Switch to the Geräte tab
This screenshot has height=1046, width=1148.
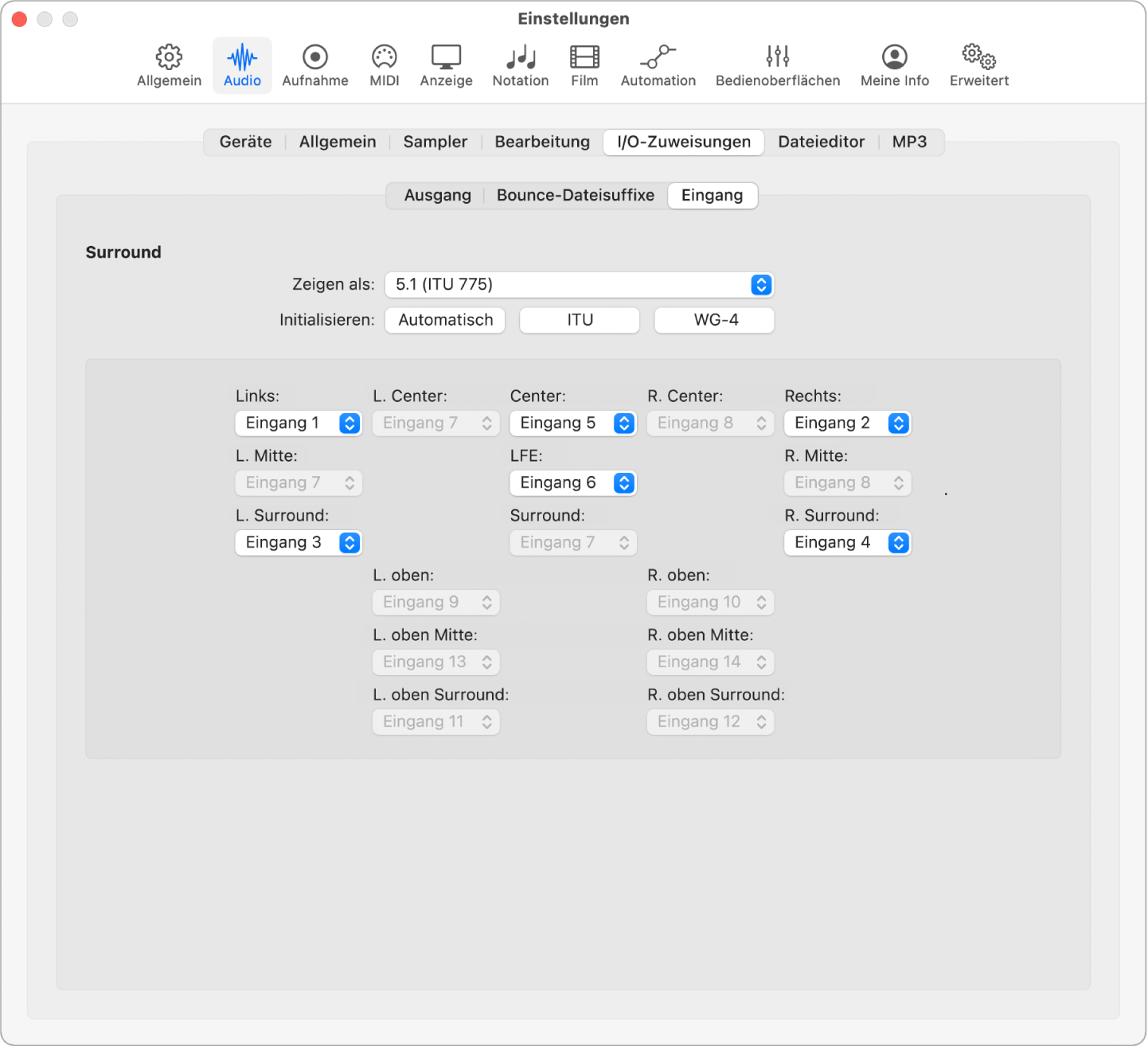[x=245, y=142]
